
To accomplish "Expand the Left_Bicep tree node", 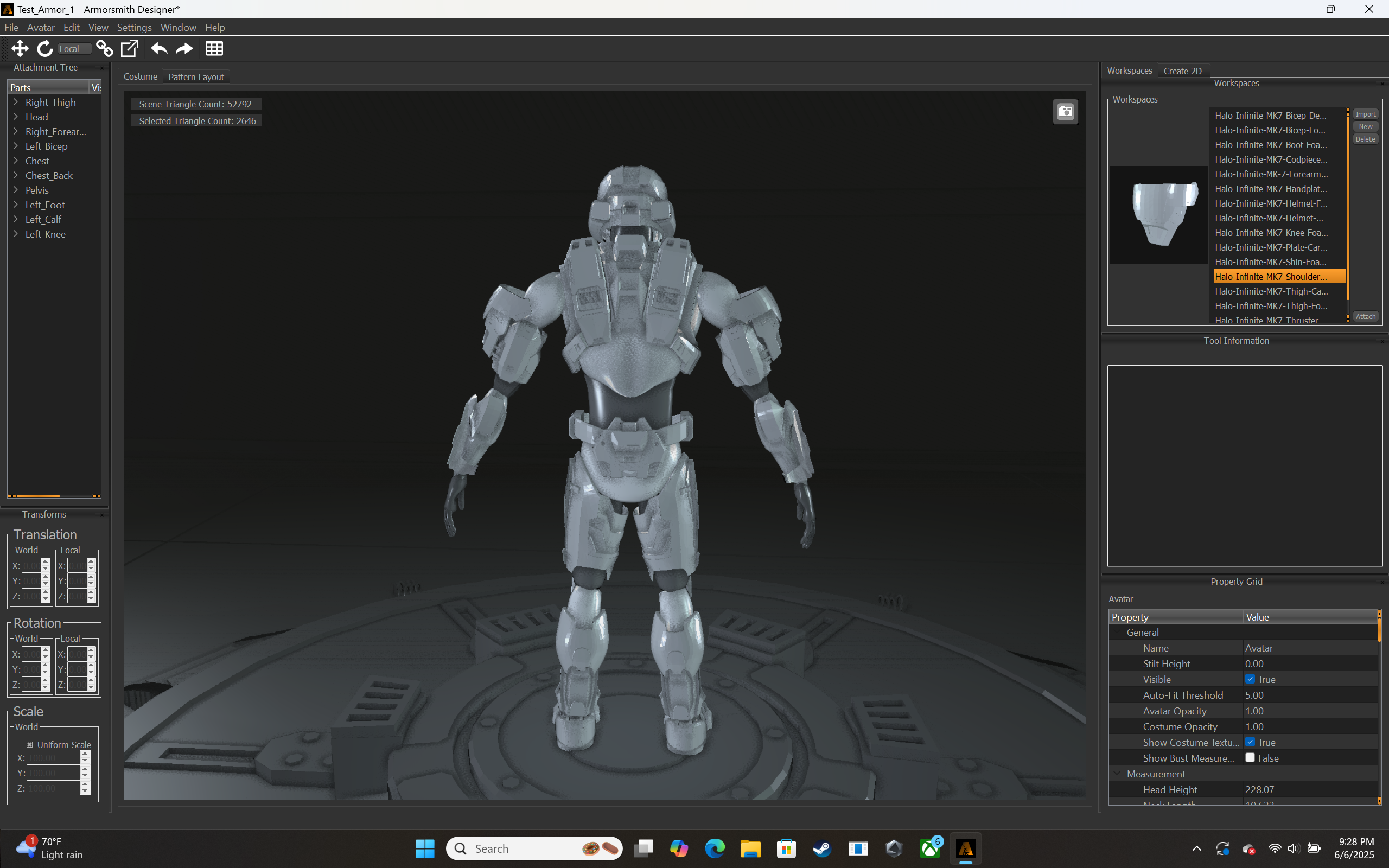I will tap(16, 146).
